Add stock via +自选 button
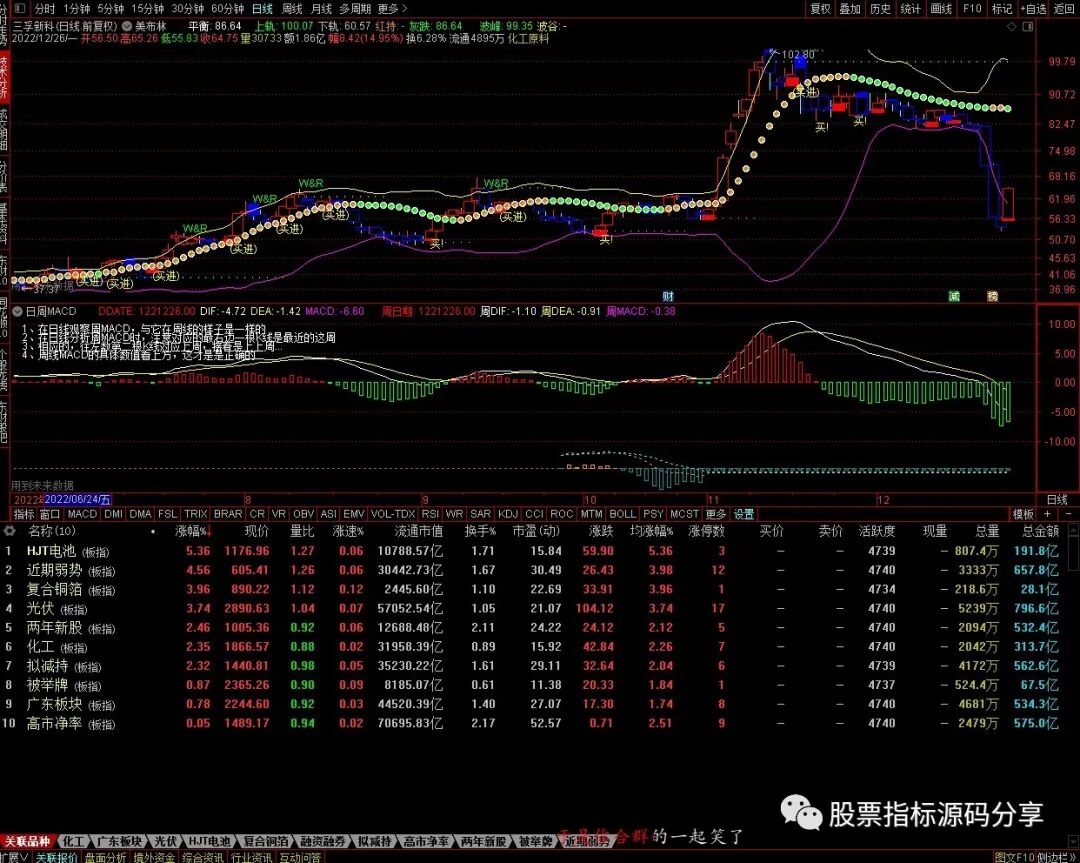Screen dimensions: 1080x863 click(1033, 9)
